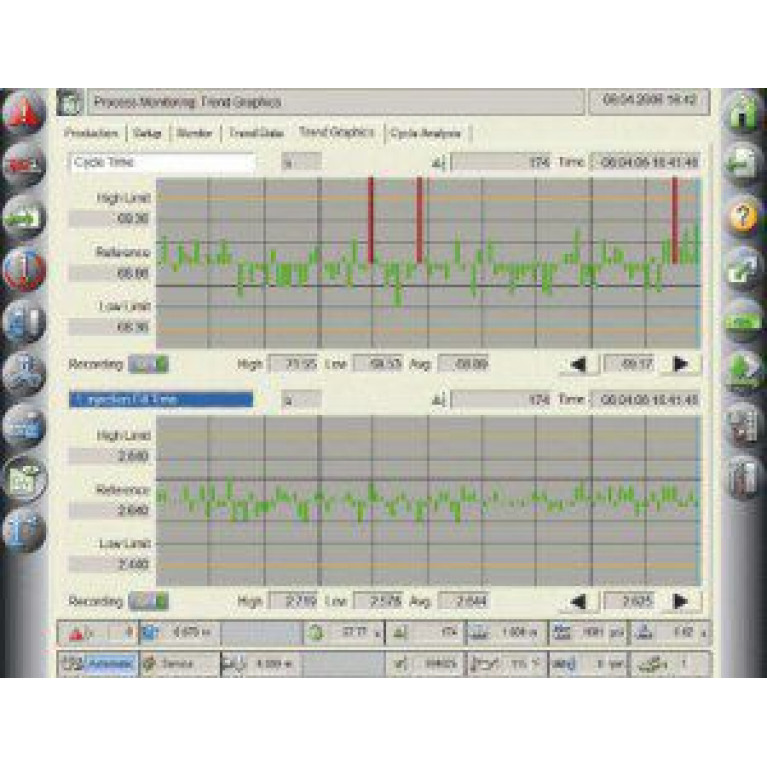Switch to the Production tab
This screenshot has height=767, width=767.
tap(91, 133)
